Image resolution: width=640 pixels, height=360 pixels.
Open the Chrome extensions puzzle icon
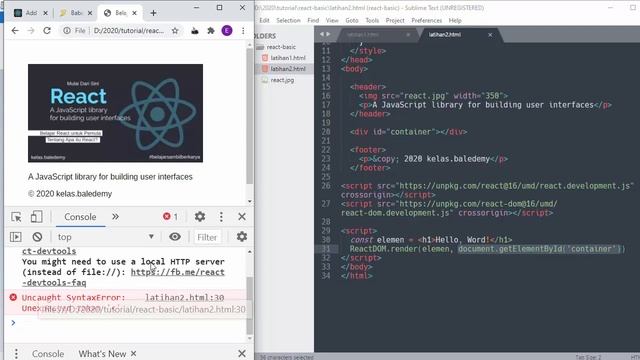211,31
